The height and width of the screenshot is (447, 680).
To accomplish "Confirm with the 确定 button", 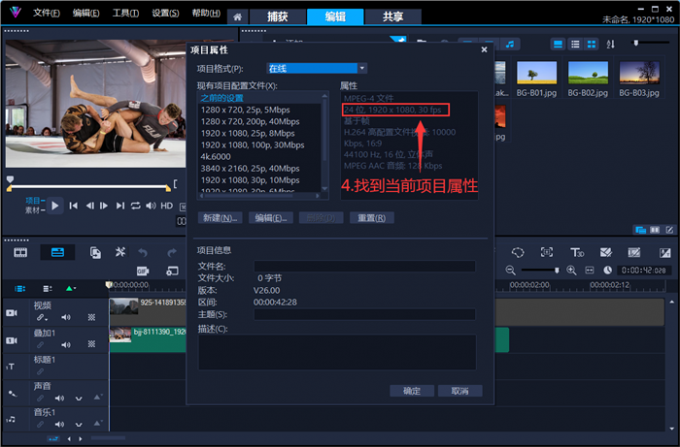I will (412, 391).
